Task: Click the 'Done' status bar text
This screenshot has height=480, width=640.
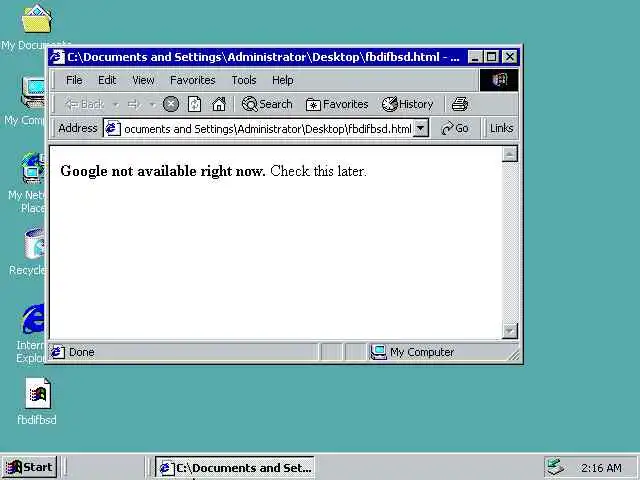Action: pos(82,352)
